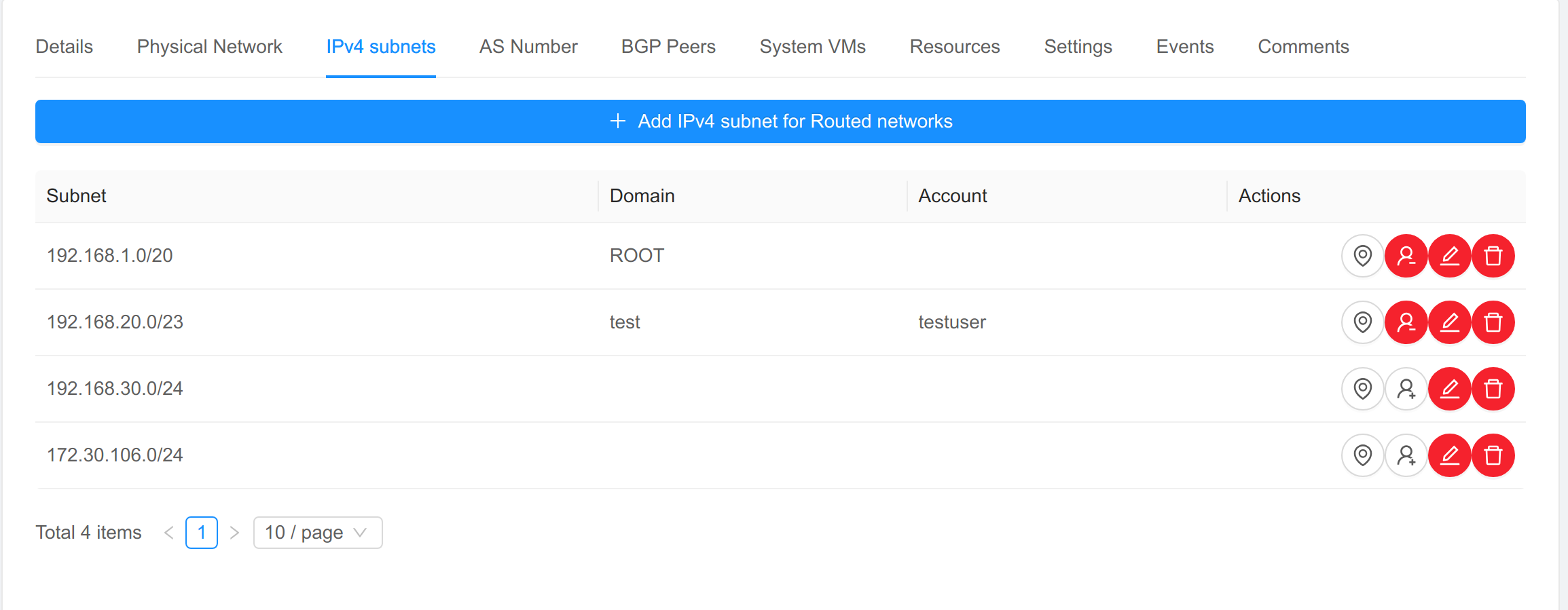The image size is (1568, 610).
Task: Switch to the System VMs tab
Action: 812,47
